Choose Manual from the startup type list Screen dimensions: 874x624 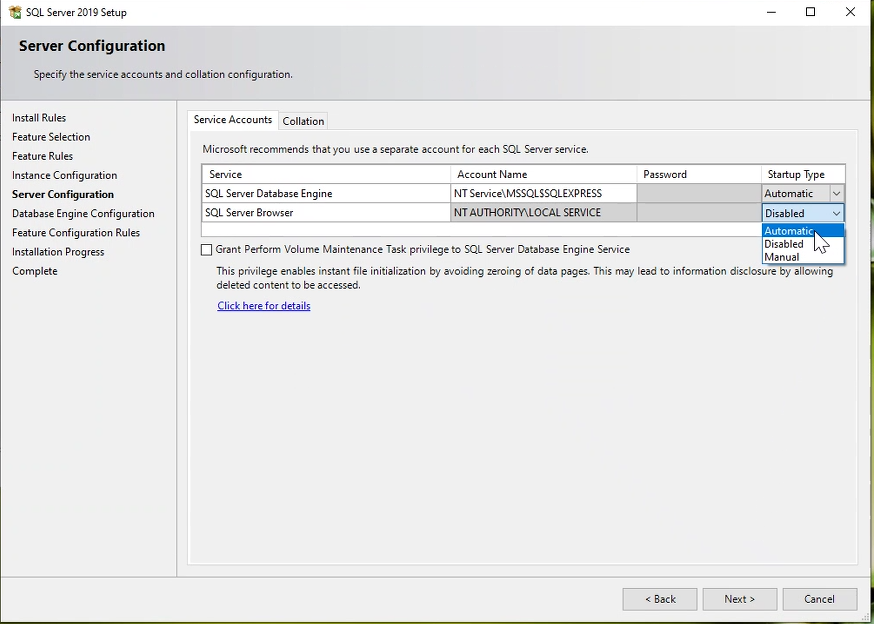[803, 257]
